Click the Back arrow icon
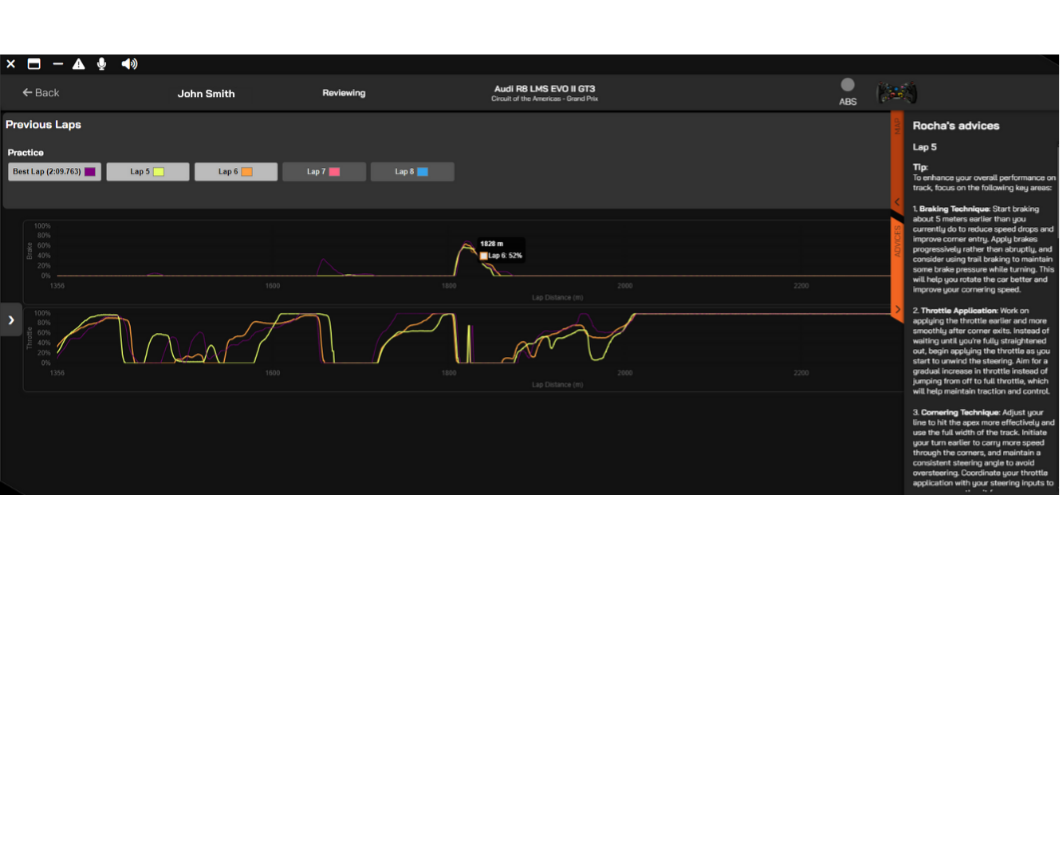This screenshot has height=862, width=1063. tap(25, 92)
